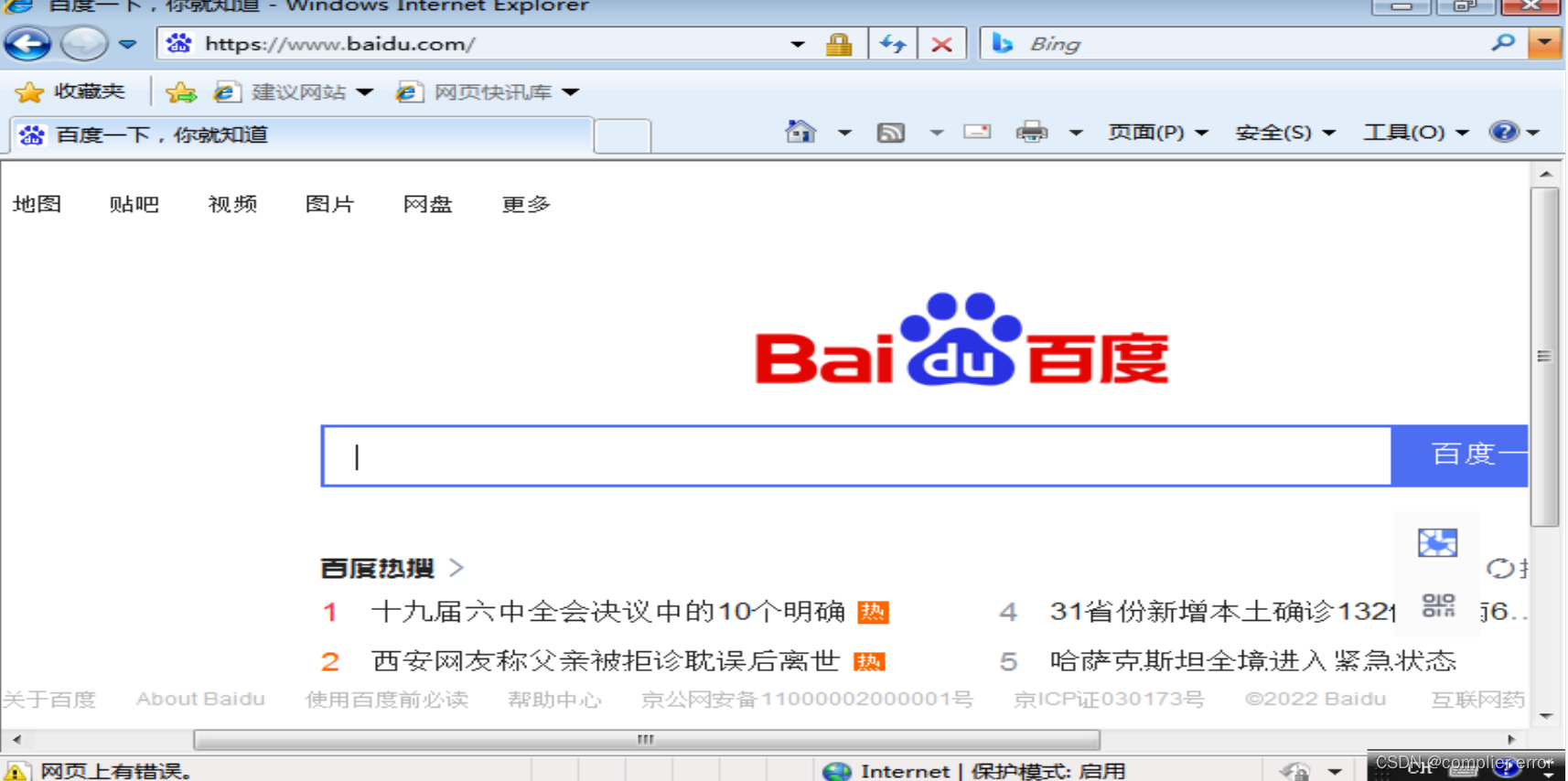This screenshot has width=1568, height=781.
Task: Click the Baidu logo image
Action: tap(961, 339)
